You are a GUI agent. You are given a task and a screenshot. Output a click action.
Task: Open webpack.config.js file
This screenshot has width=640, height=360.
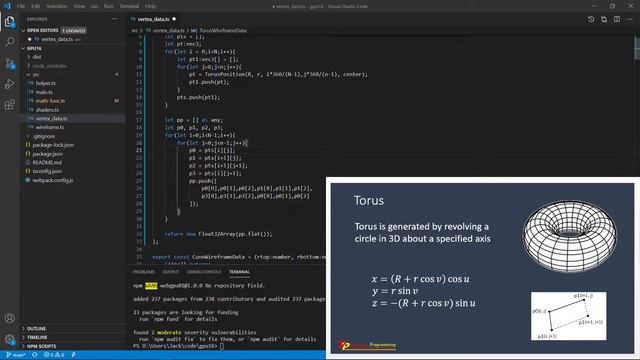pyautogui.click(x=53, y=180)
